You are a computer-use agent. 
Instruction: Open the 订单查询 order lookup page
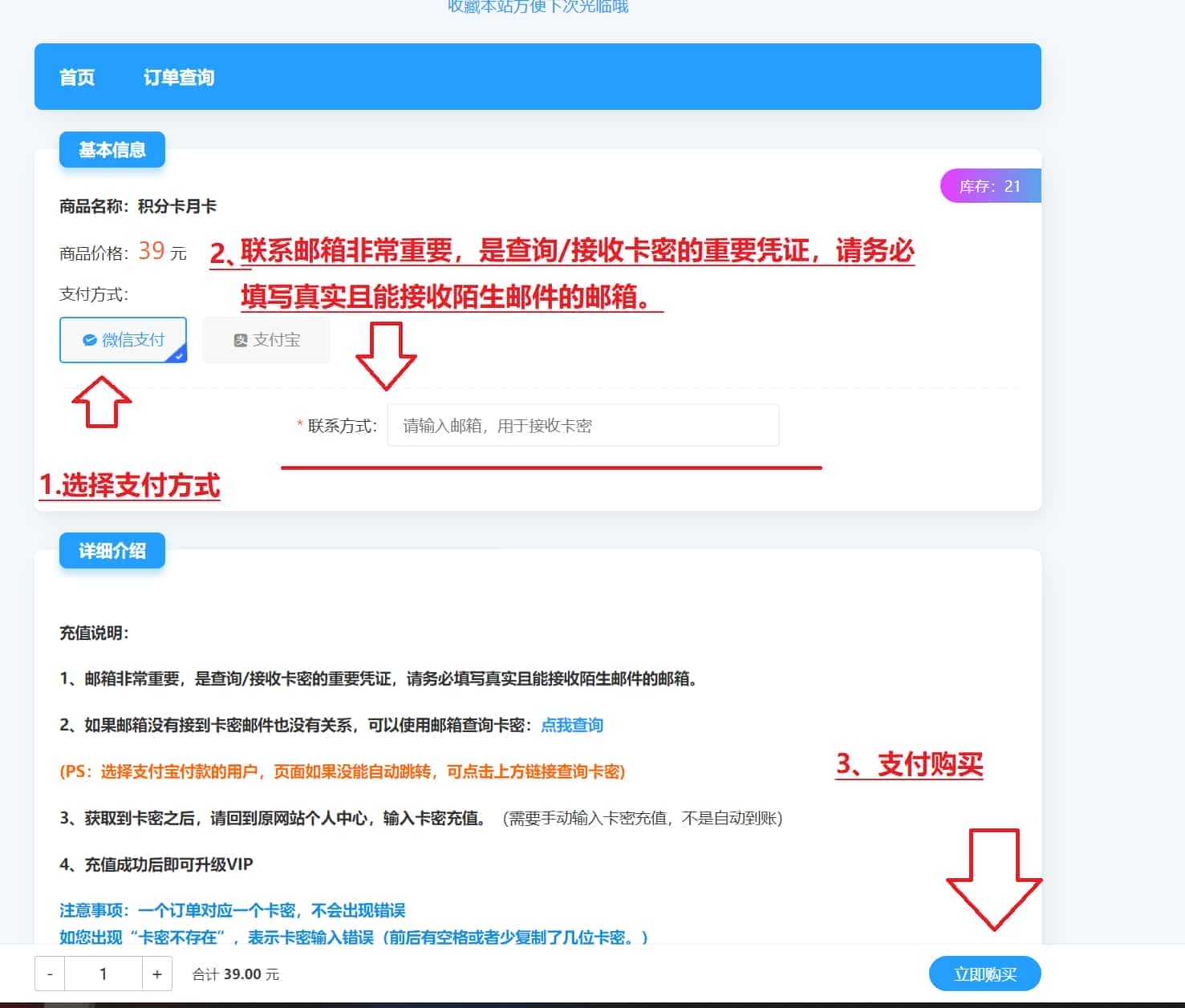[178, 77]
